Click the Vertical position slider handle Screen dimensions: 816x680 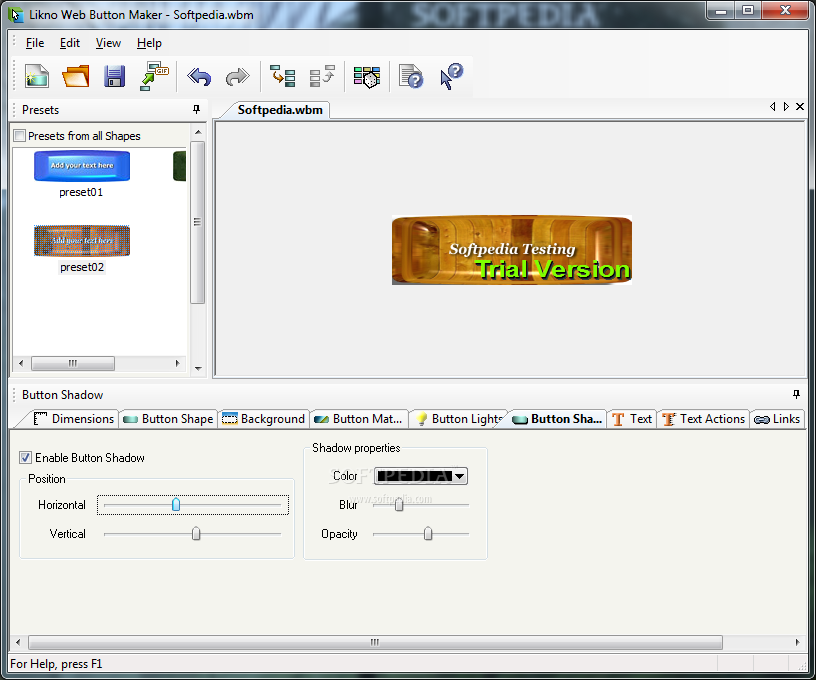pos(196,534)
